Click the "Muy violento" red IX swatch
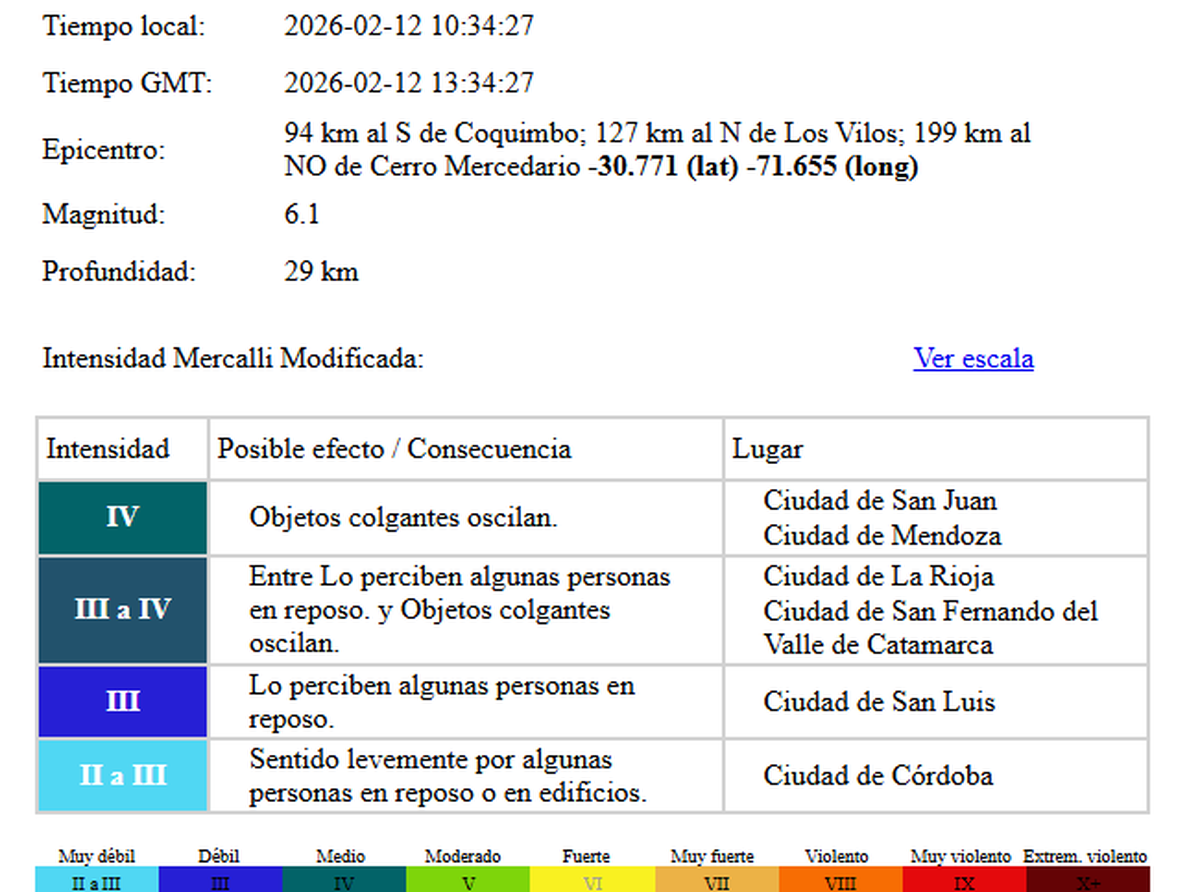The width and height of the screenshot is (1200, 892). 964,879
